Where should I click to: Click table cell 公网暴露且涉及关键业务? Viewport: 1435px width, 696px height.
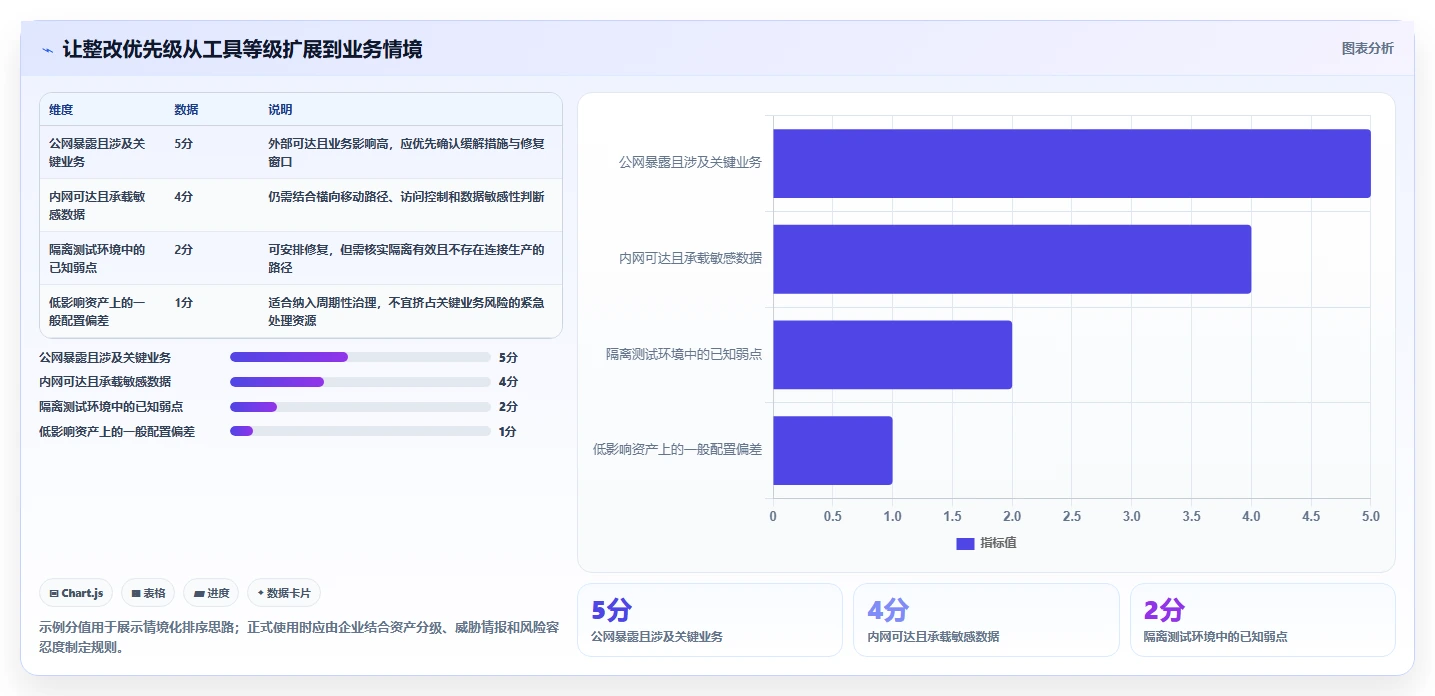click(97, 152)
